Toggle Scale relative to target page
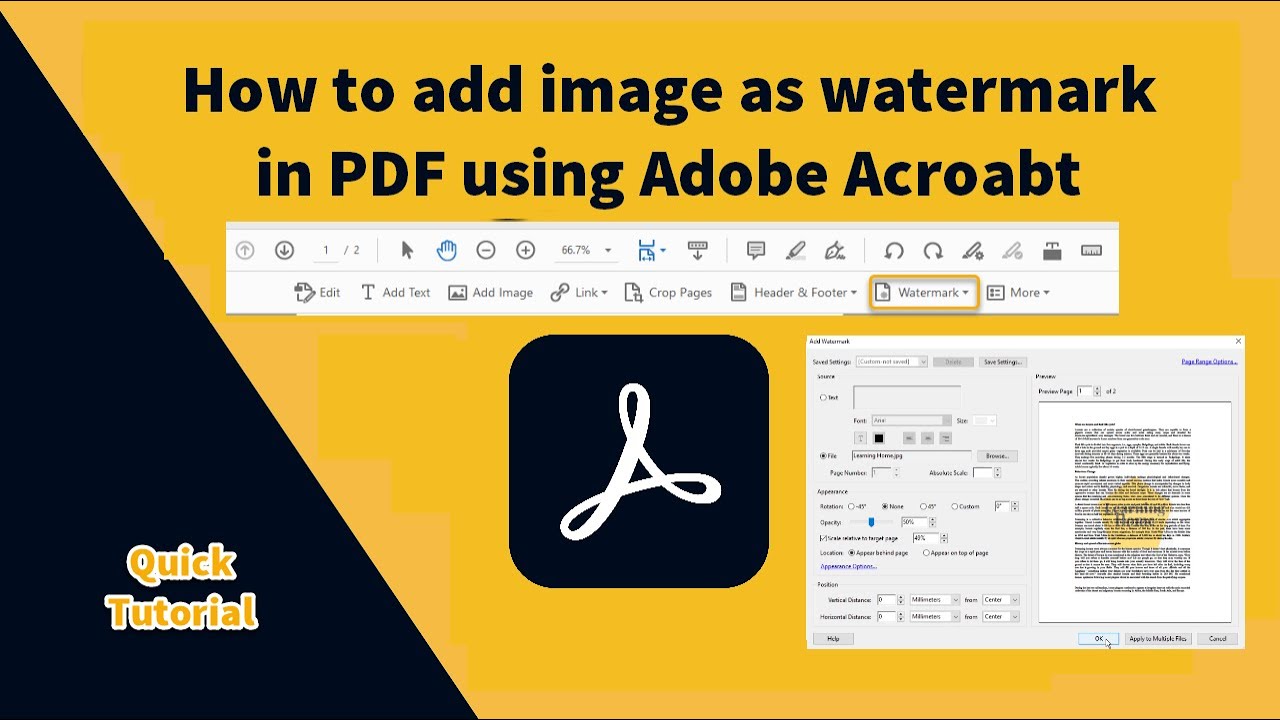The height and width of the screenshot is (720, 1280). pos(823,538)
